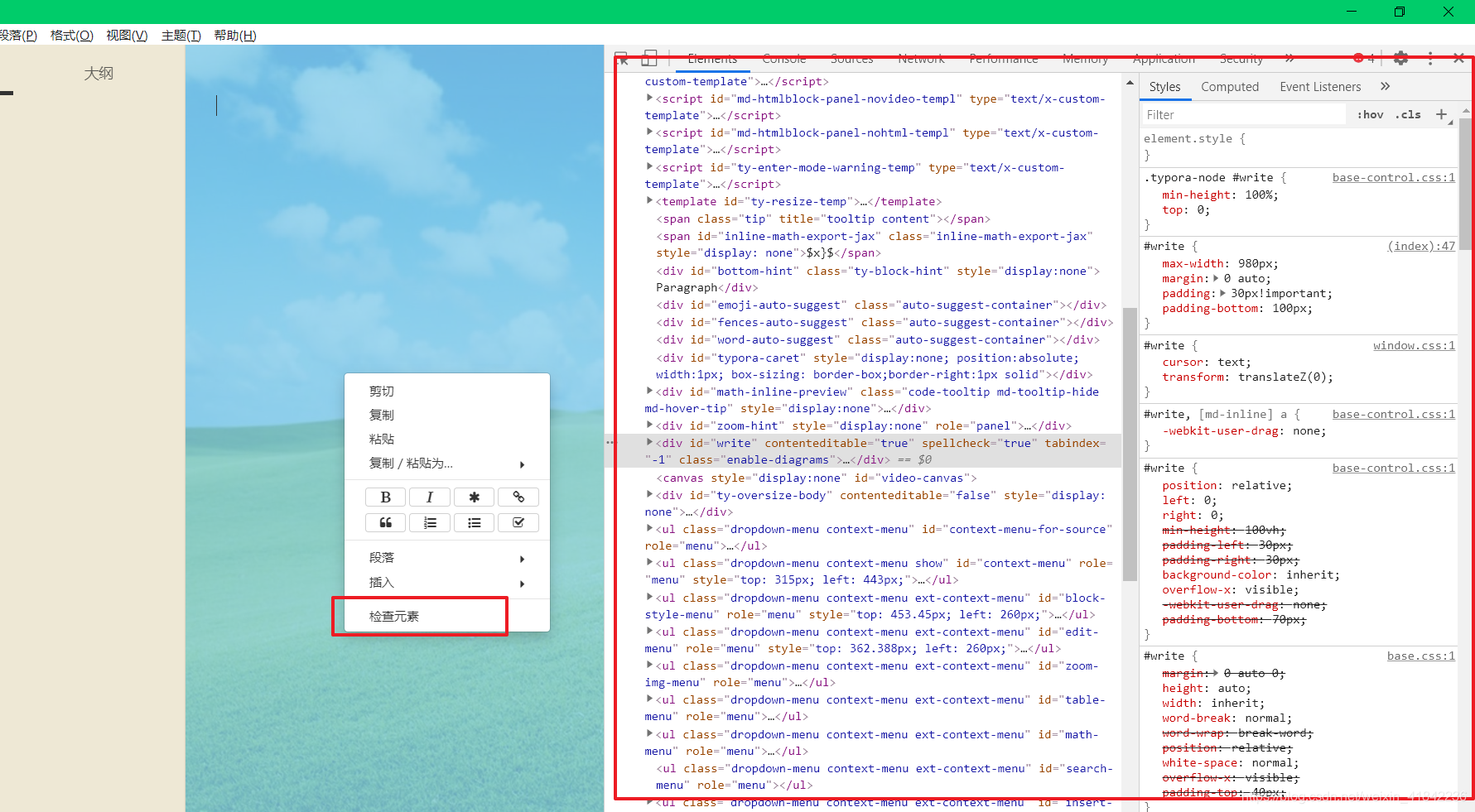Toggle .cls class editor

click(1408, 115)
